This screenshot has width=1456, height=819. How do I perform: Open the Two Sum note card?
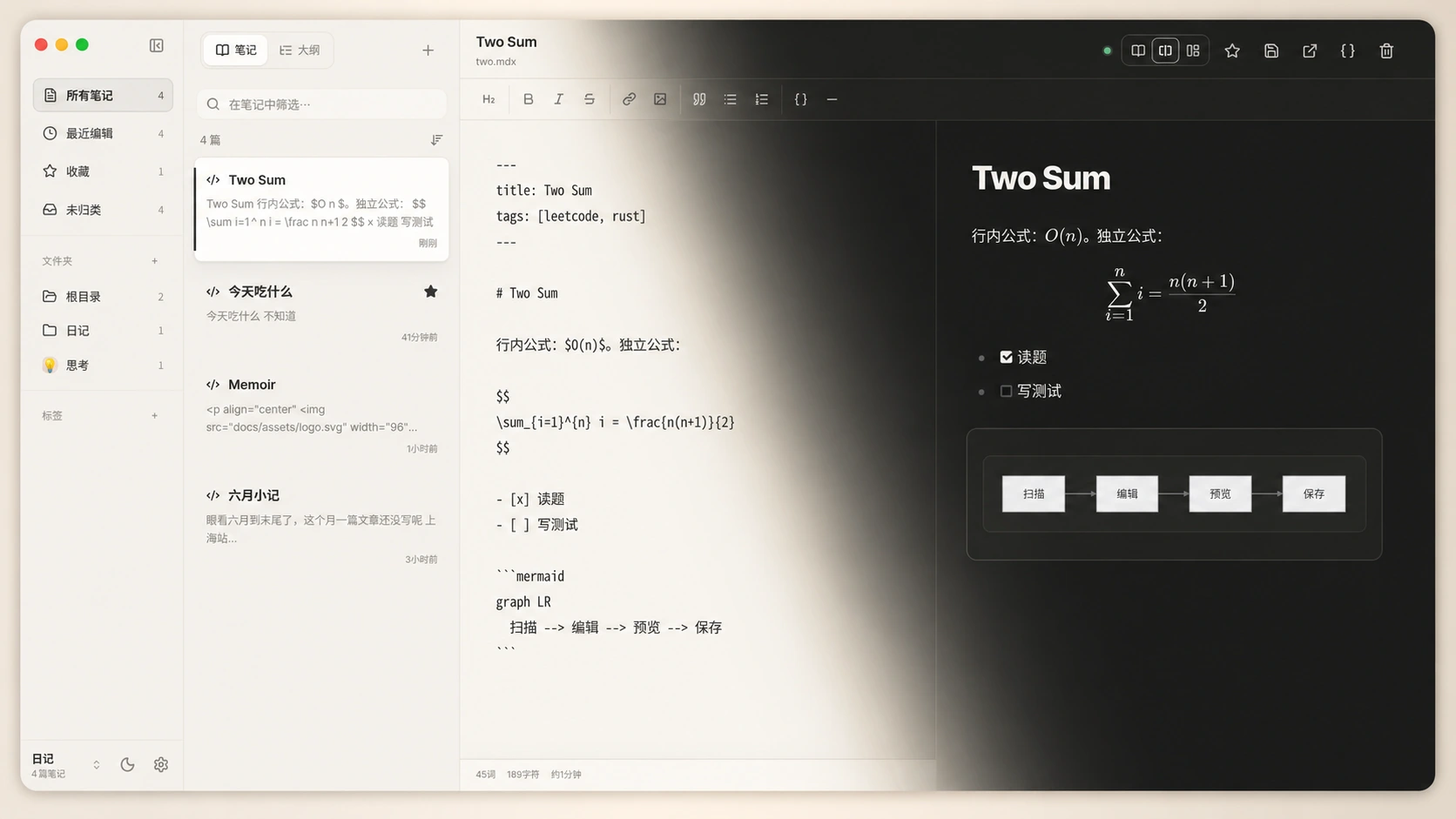(x=321, y=209)
